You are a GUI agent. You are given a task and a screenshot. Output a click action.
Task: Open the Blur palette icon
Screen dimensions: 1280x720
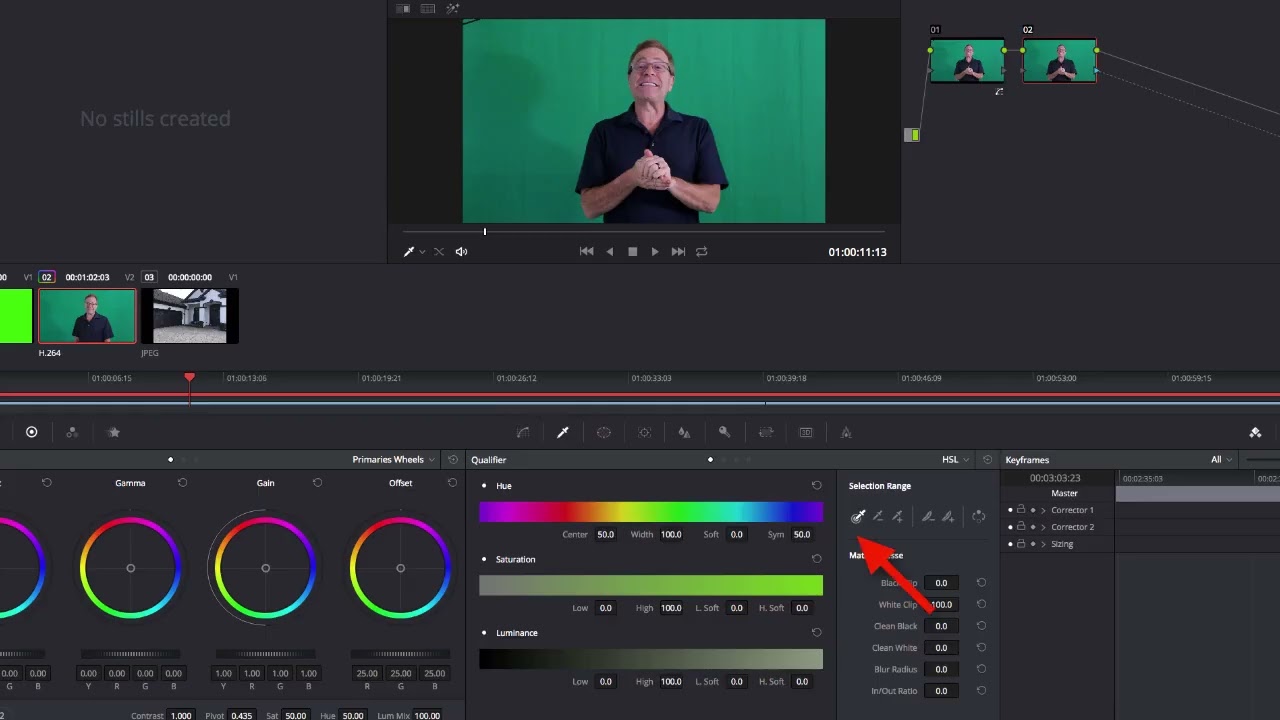point(684,432)
